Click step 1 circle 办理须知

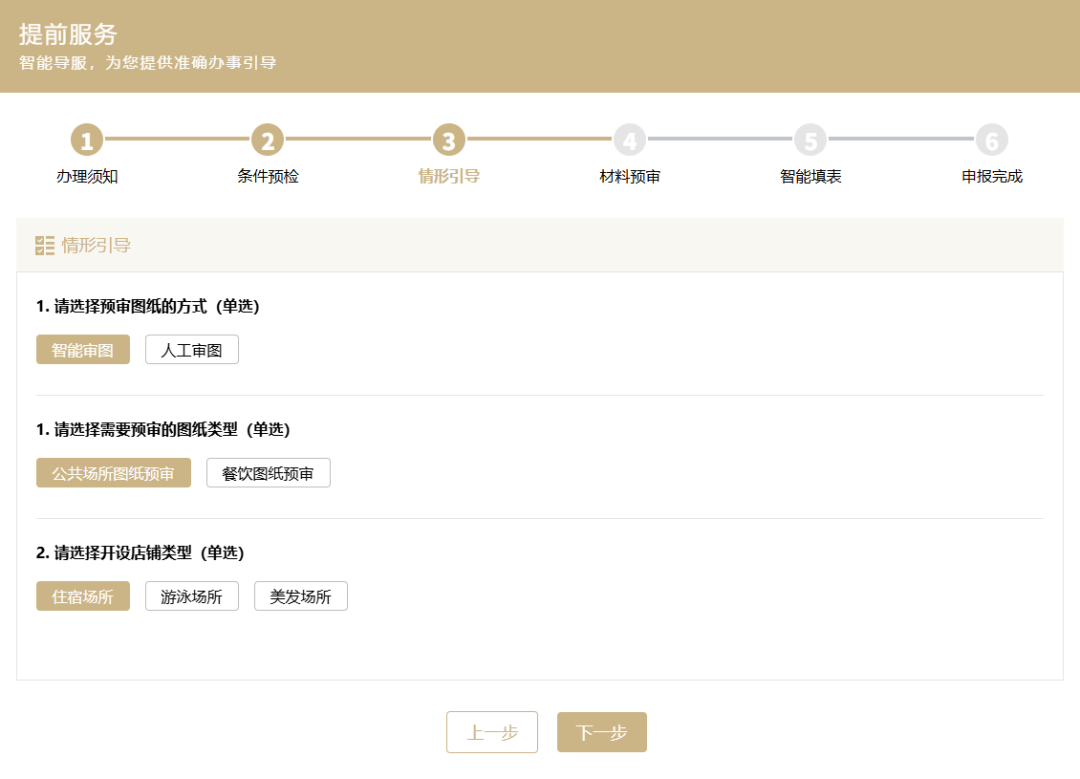tap(87, 141)
